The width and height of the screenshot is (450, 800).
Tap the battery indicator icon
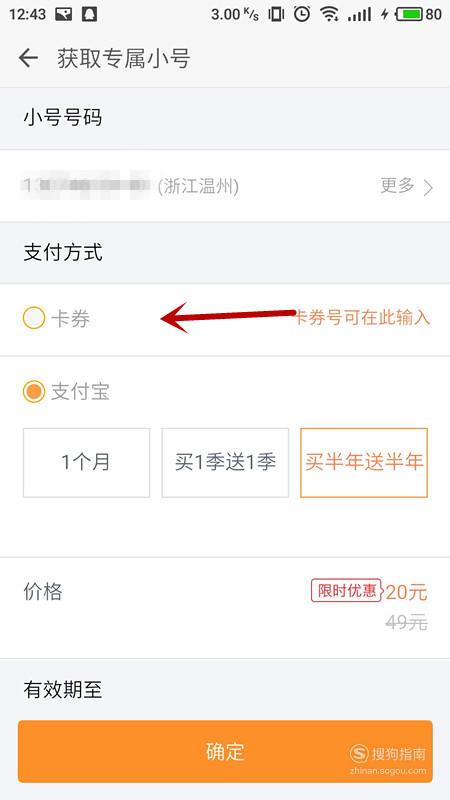coord(410,14)
